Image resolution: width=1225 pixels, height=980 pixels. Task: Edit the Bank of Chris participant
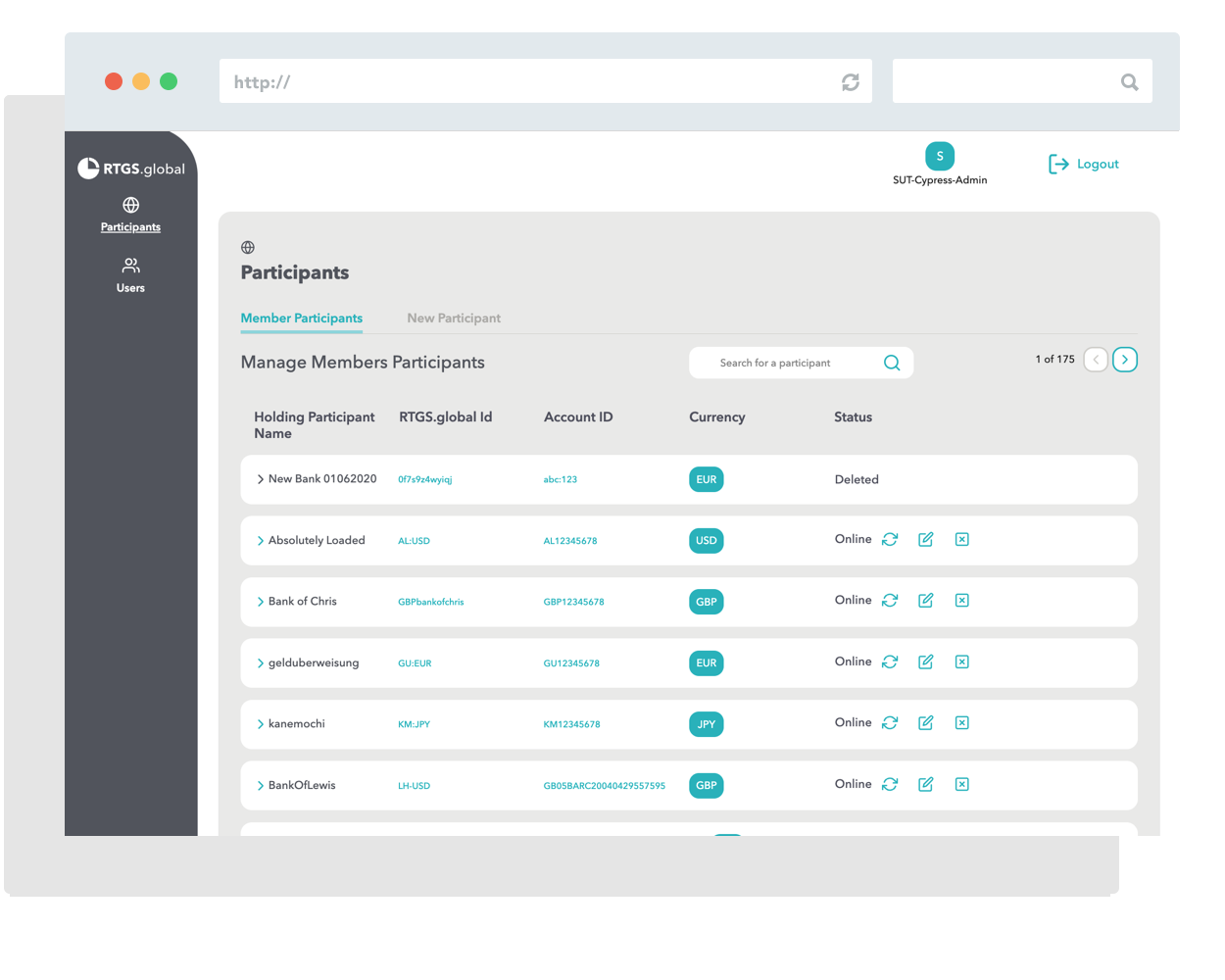(925, 600)
